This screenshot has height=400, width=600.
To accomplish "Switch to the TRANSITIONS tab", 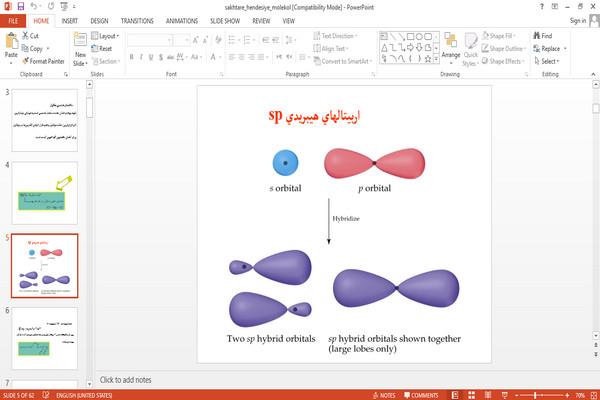I will [x=137, y=21].
